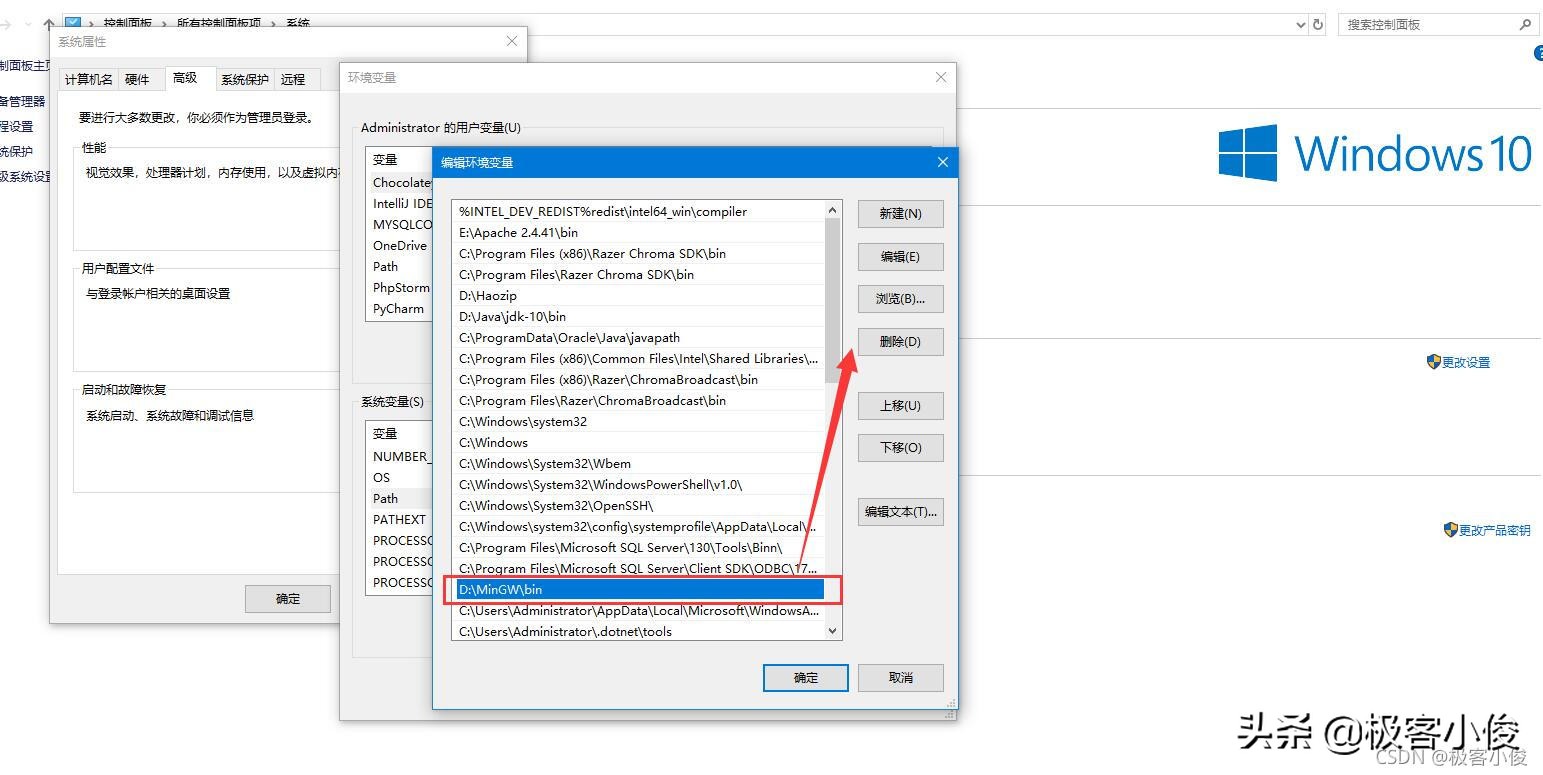The height and width of the screenshot is (775, 1543).
Task: Click the up-to-parent-folder arrow
Action: (x=49, y=22)
